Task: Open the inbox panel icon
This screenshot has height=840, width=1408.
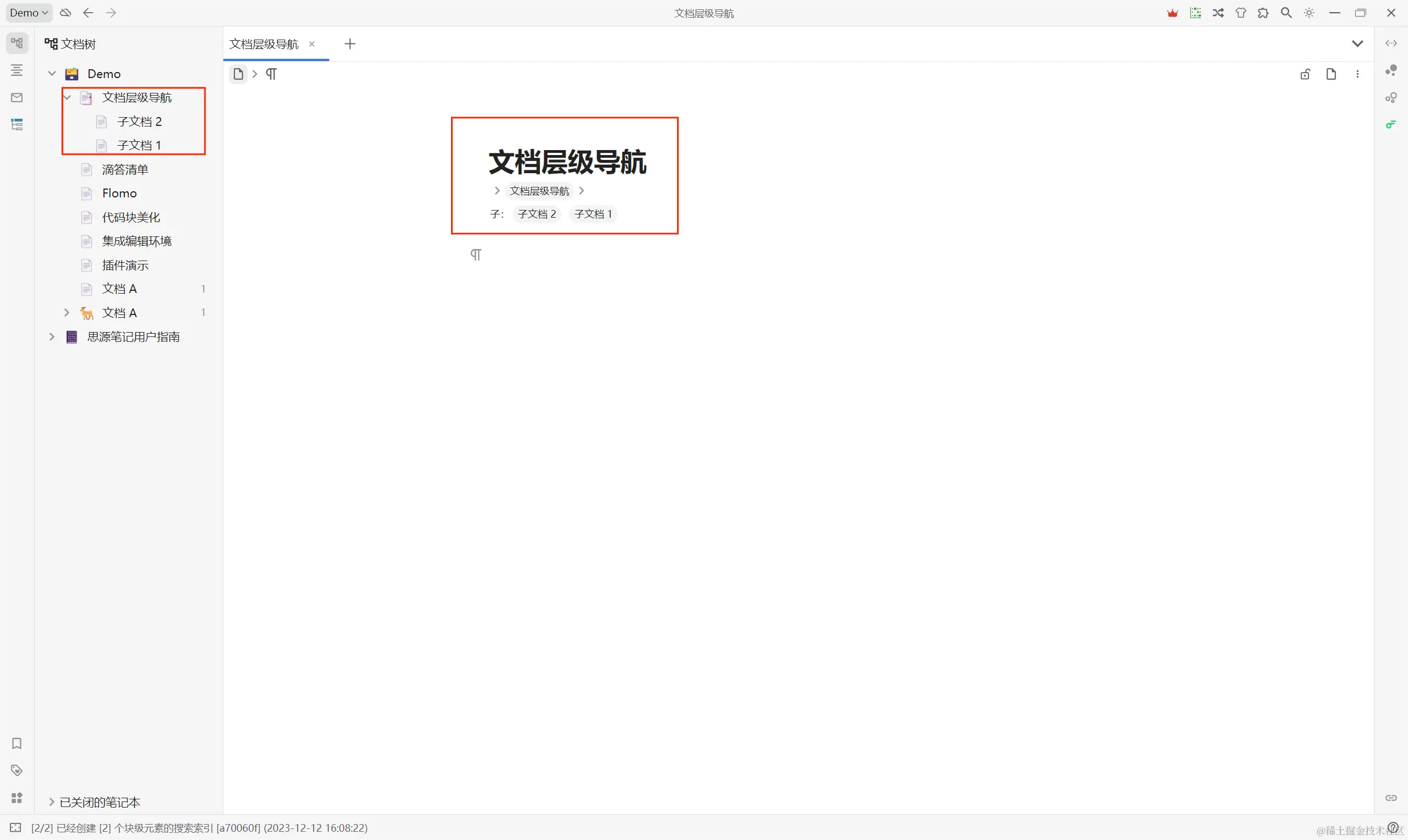Action: 17,97
